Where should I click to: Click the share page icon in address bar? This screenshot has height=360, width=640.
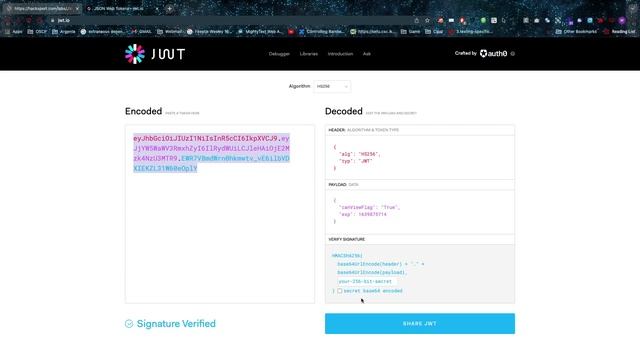(416, 20)
